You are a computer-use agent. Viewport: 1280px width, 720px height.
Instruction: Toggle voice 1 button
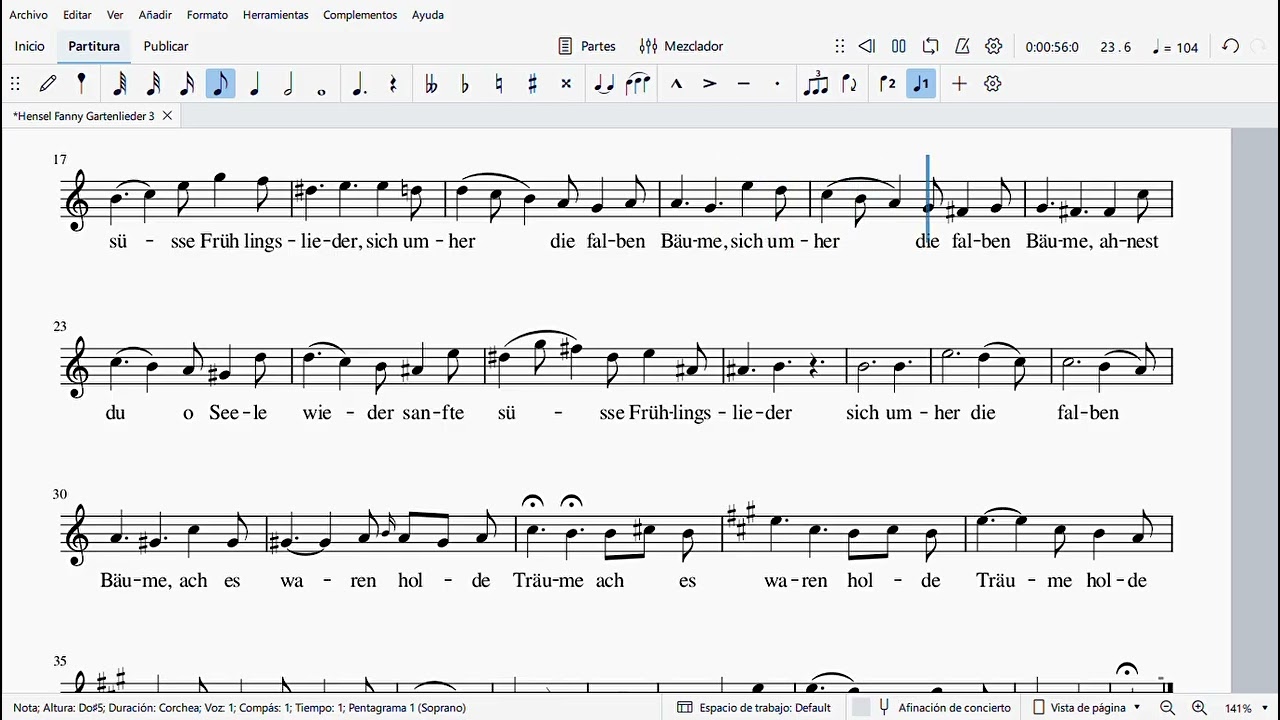[921, 84]
